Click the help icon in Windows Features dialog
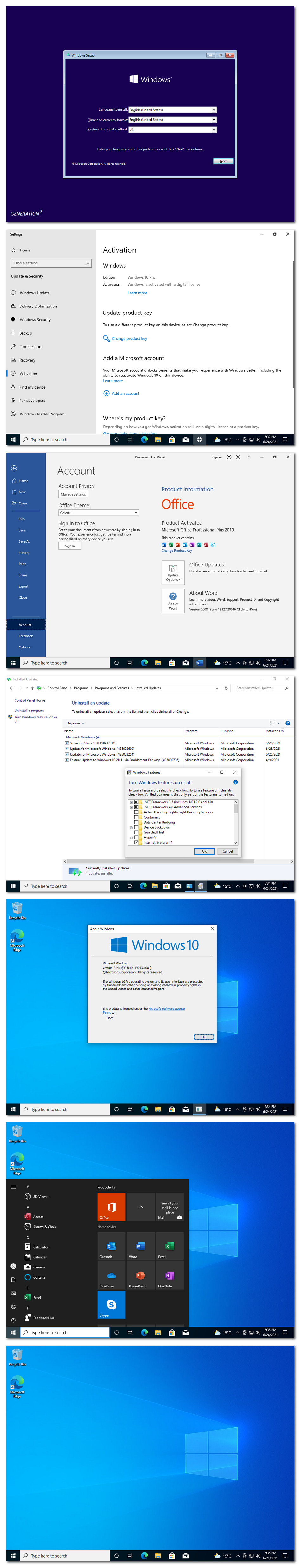This screenshot has width=301, height=1568. coord(235,782)
